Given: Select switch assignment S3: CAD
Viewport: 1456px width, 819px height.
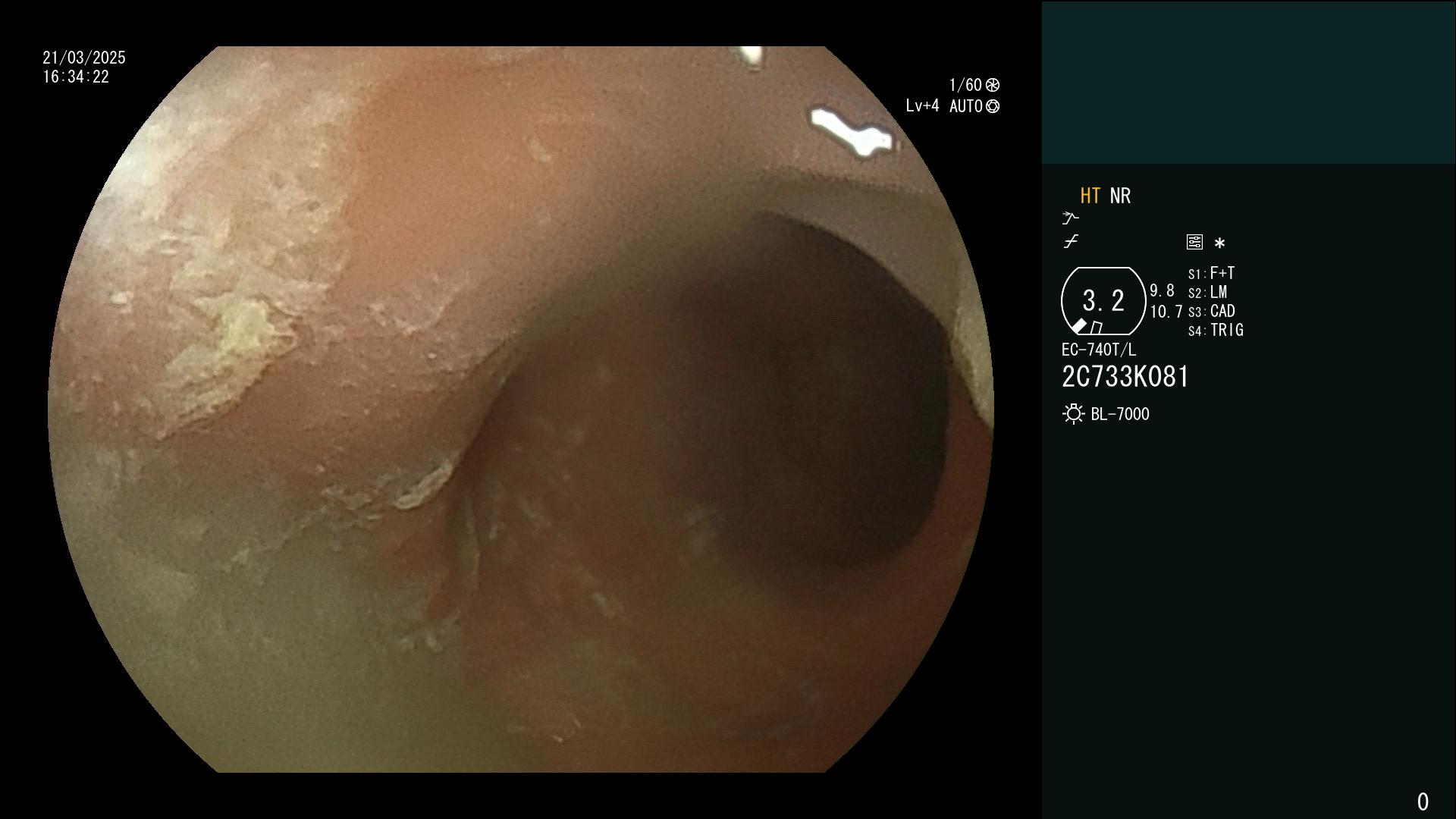Looking at the screenshot, I should (1212, 311).
